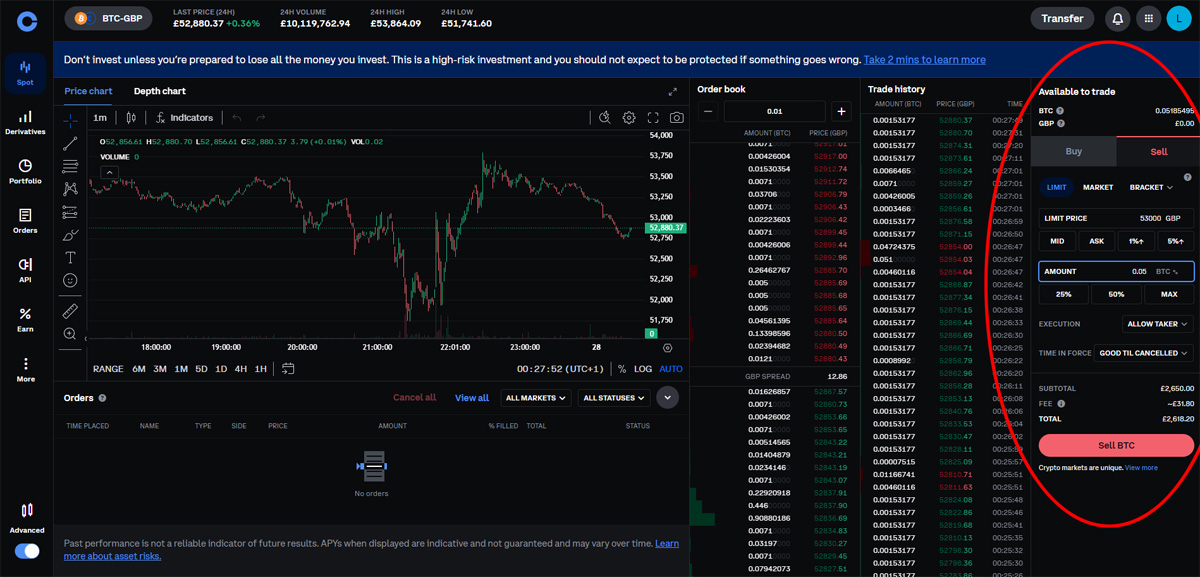Open the apps grid menu
The height and width of the screenshot is (577, 1200).
point(1148,18)
